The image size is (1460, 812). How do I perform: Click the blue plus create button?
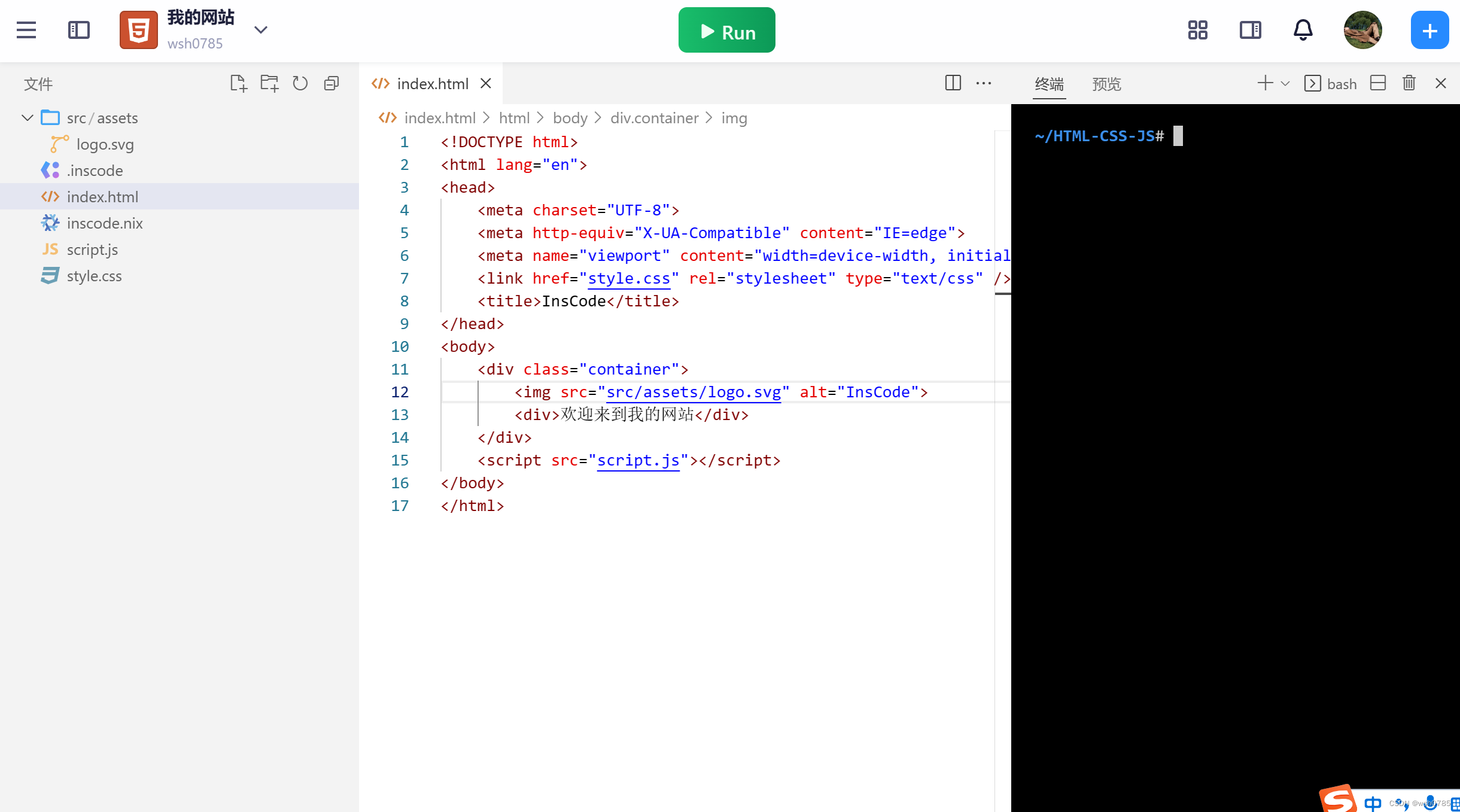pos(1430,30)
